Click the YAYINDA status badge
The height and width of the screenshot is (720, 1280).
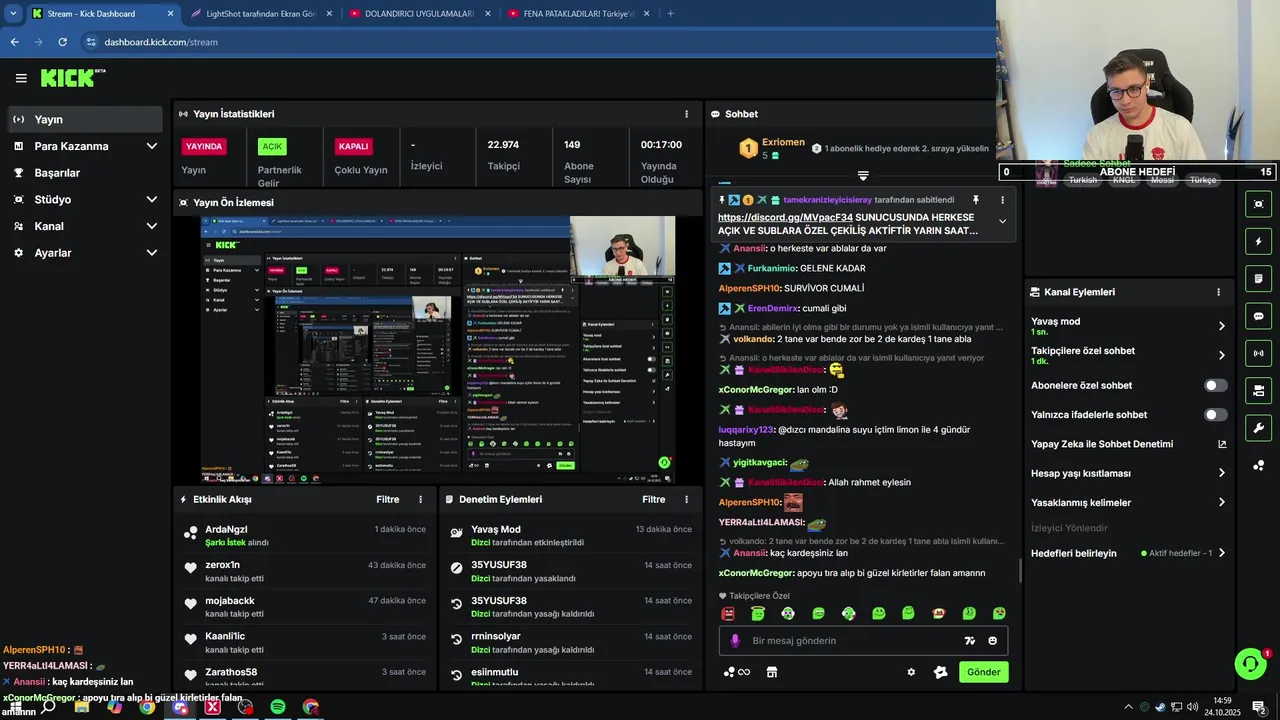(x=204, y=146)
